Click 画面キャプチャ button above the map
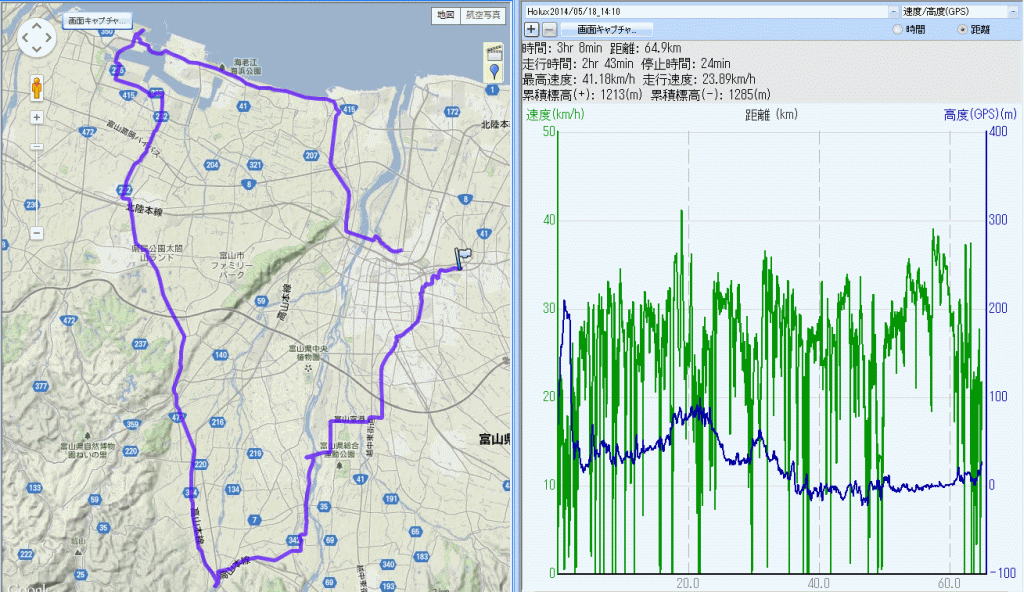The width and height of the screenshot is (1024, 592). point(97,19)
